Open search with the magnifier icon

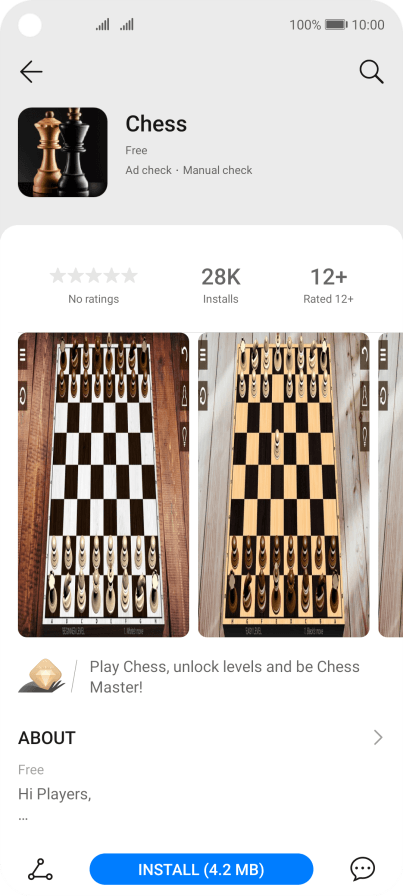pos(371,72)
